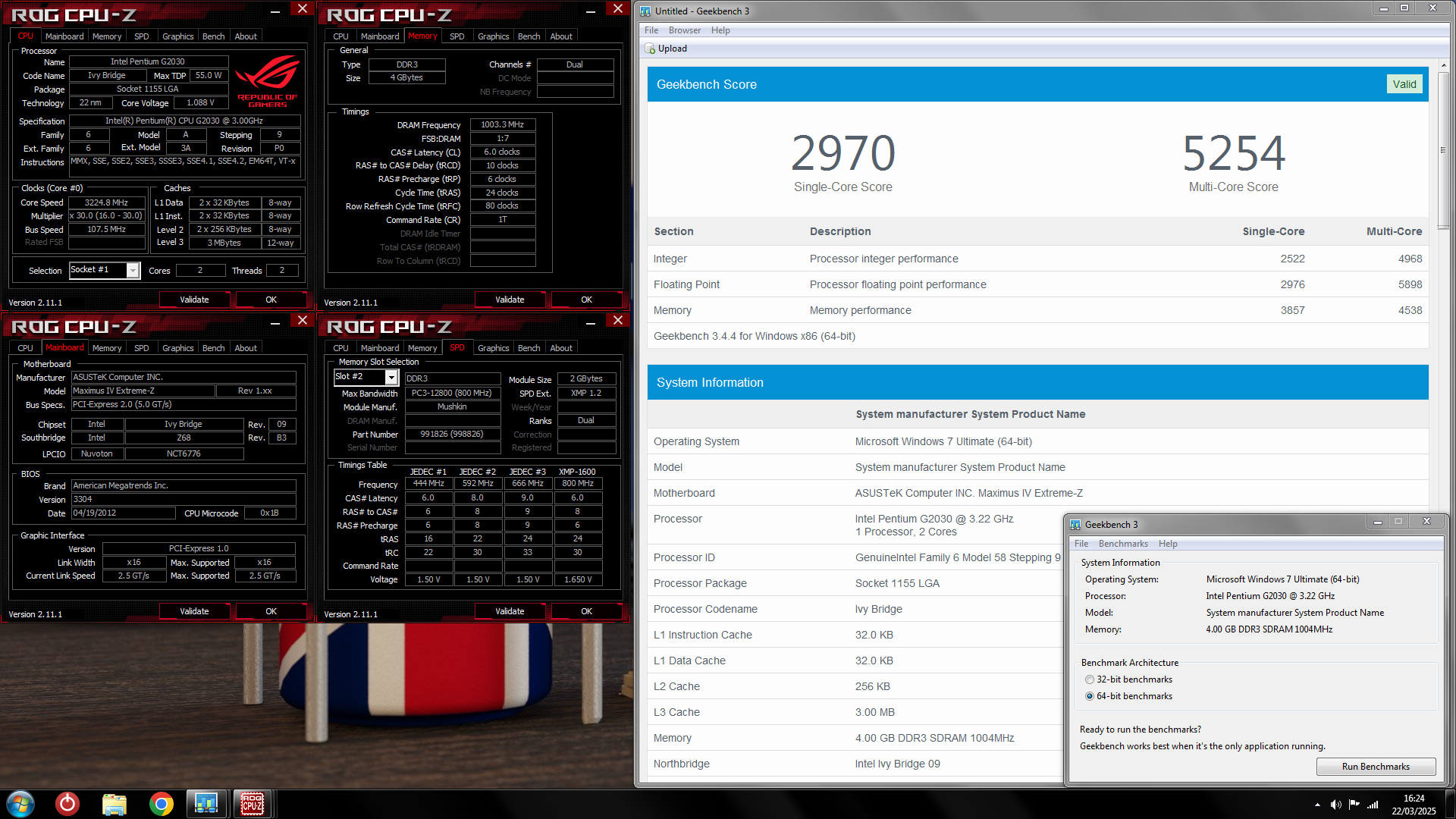This screenshot has width=1456, height=819.
Task: Click the Command Rate 1T value
Action: pyautogui.click(x=502, y=220)
